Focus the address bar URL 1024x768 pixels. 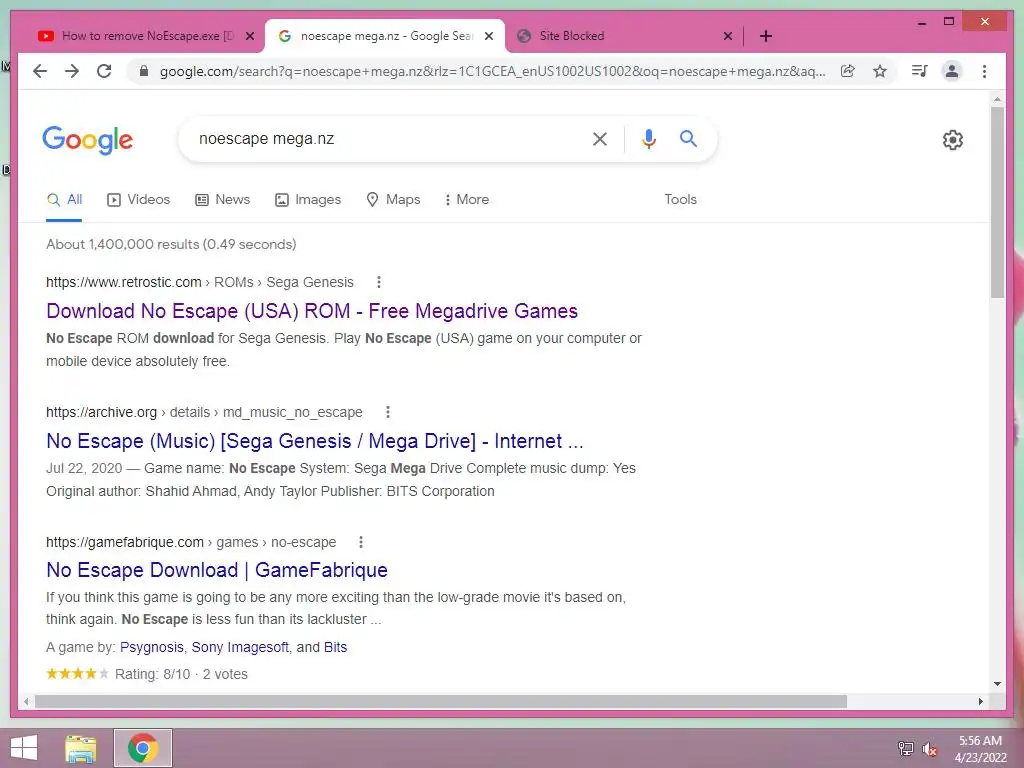[x=492, y=71]
